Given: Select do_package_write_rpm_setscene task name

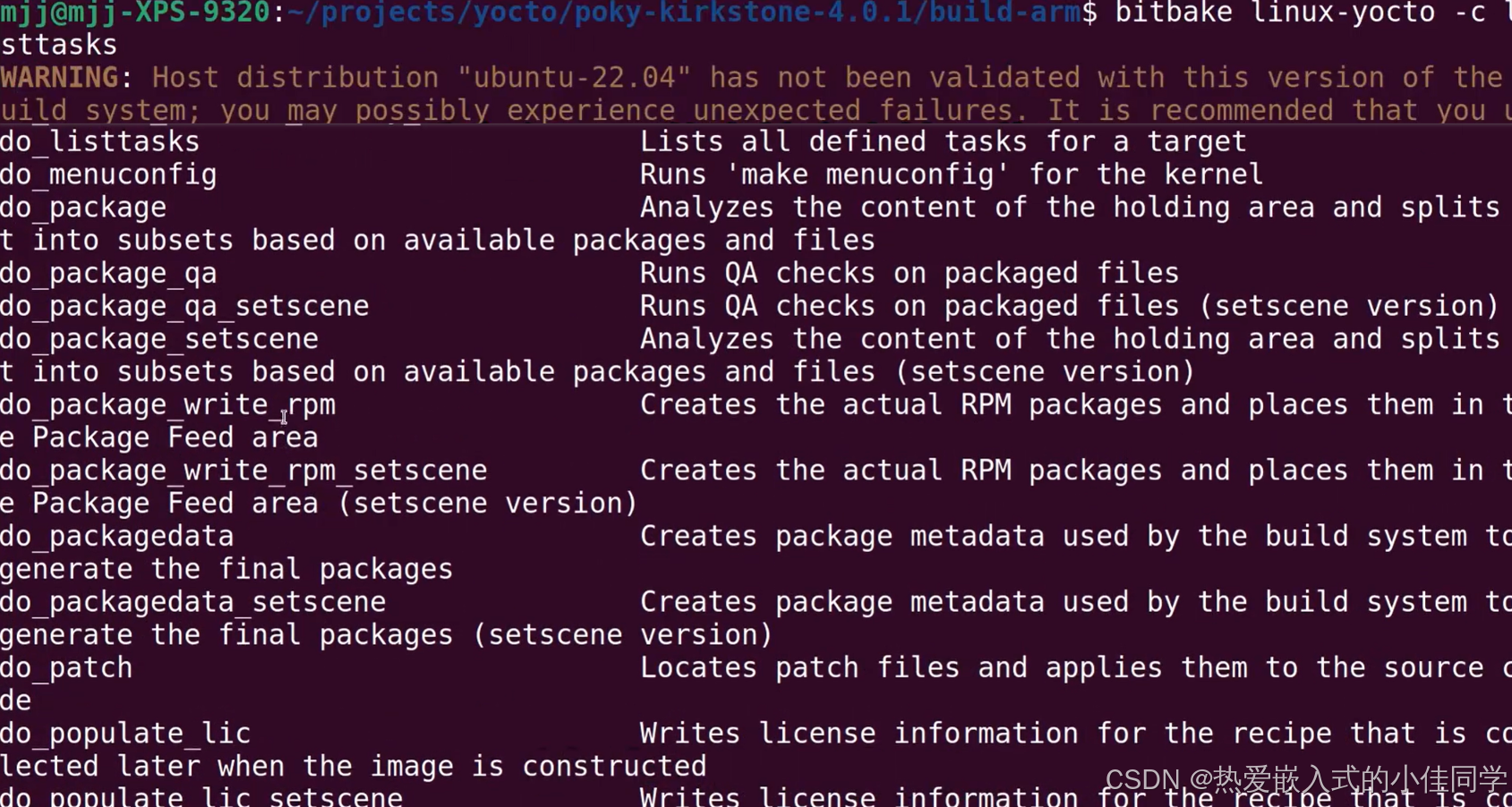Looking at the screenshot, I should (243, 471).
